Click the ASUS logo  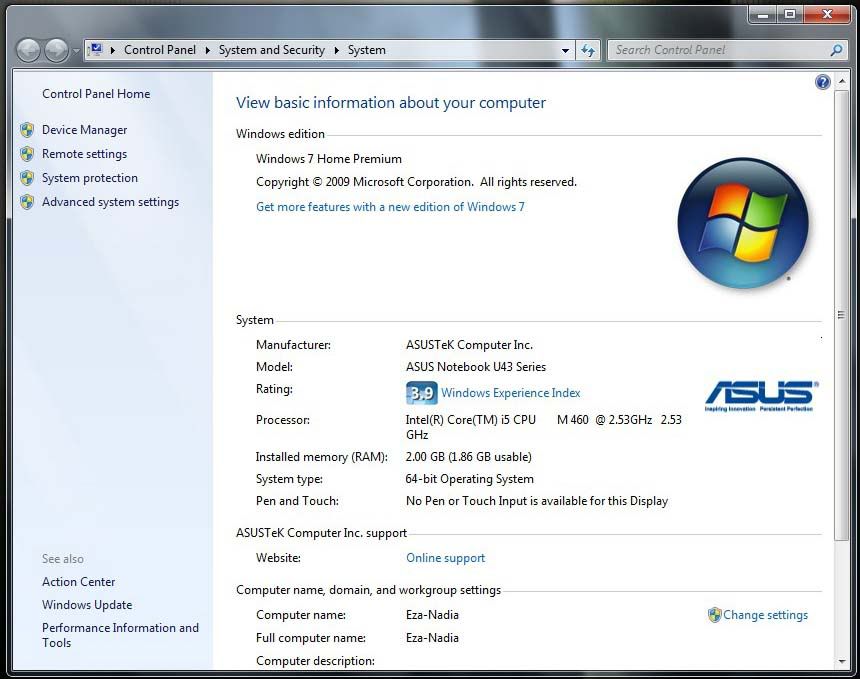[761, 395]
